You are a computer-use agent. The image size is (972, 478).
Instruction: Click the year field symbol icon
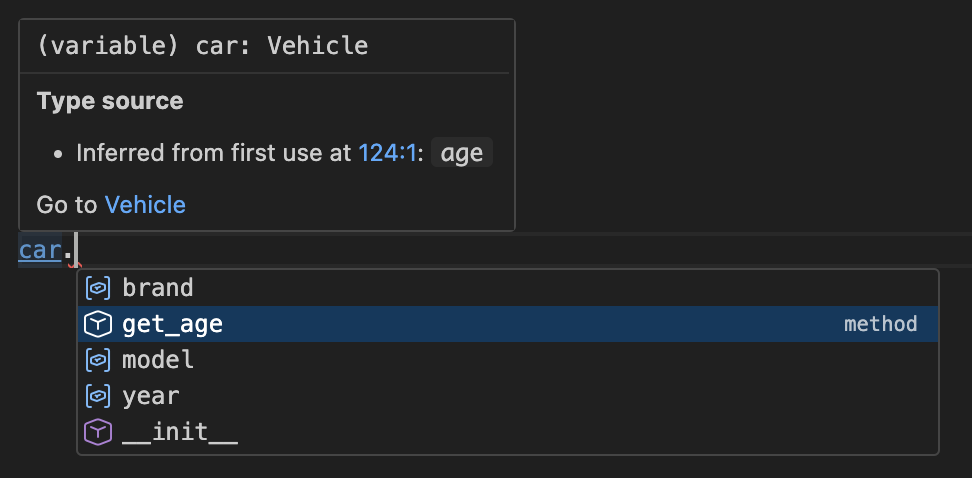pyautogui.click(x=97, y=396)
